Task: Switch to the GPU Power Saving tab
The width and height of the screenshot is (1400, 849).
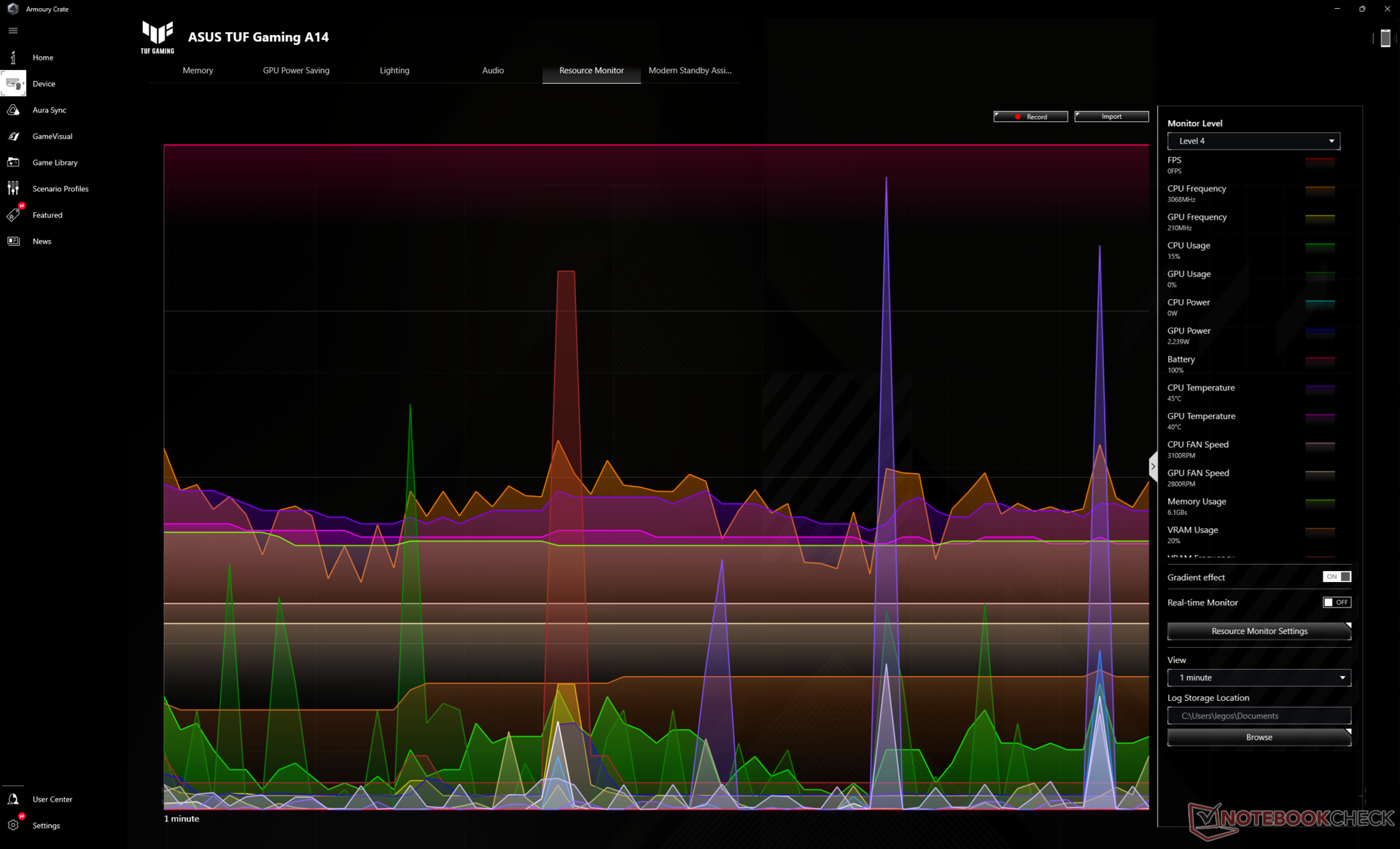Action: (x=296, y=71)
